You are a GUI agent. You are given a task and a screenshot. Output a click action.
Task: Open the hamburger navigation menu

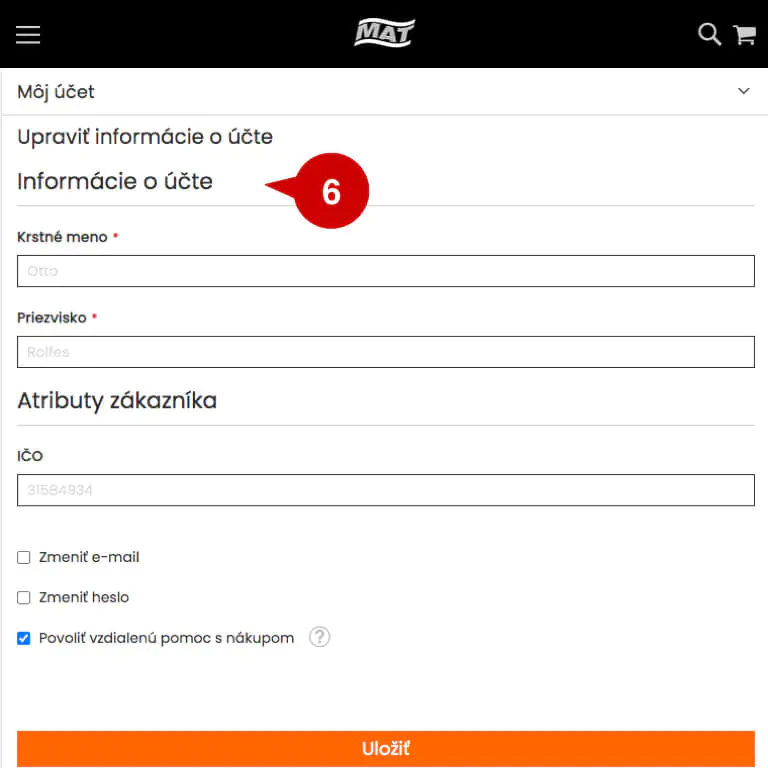28,34
